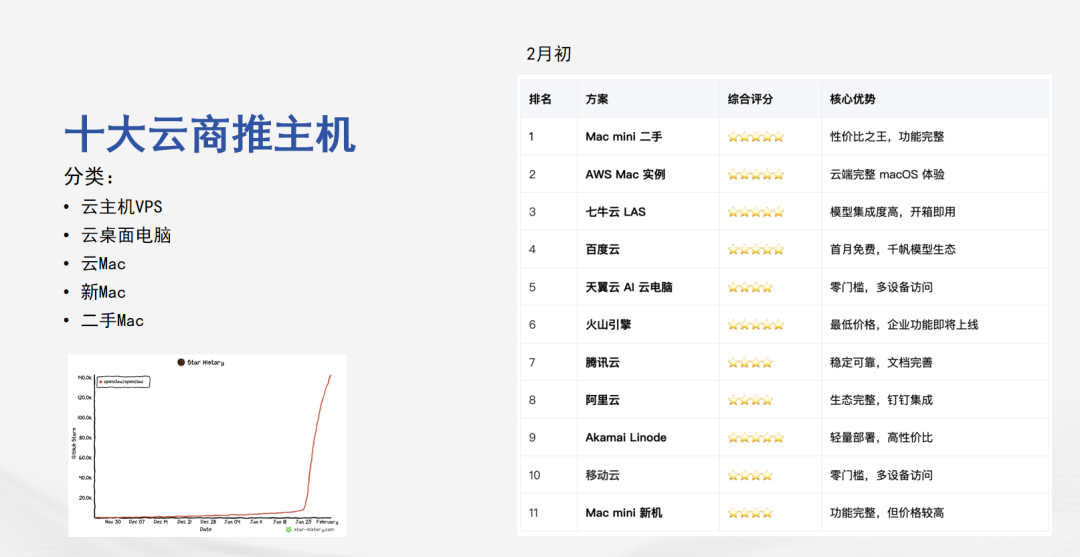Click rank number 1 in the table
Viewport: 1080px width, 557px height.
tap(532, 136)
